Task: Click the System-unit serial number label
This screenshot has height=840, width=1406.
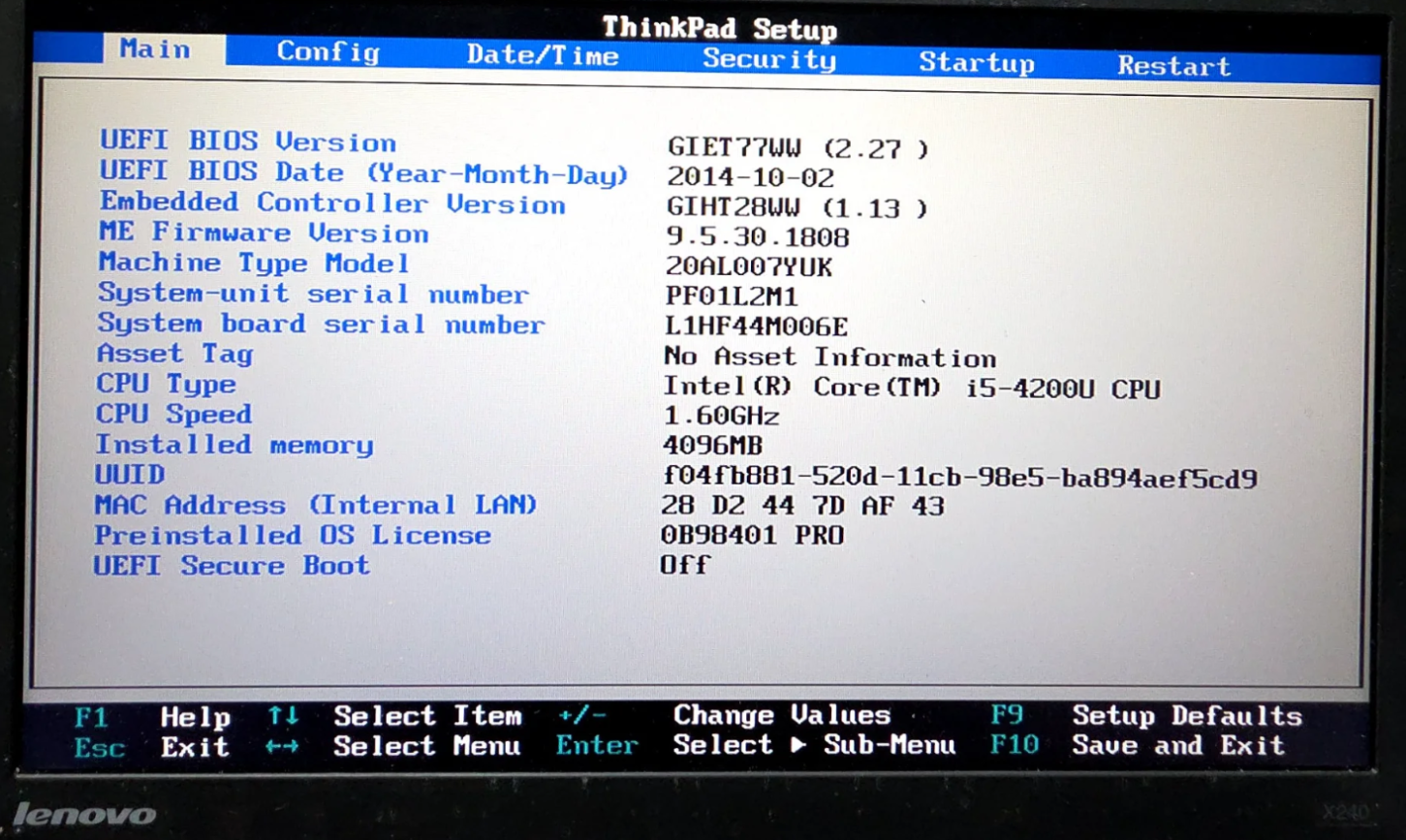Action: (313, 294)
